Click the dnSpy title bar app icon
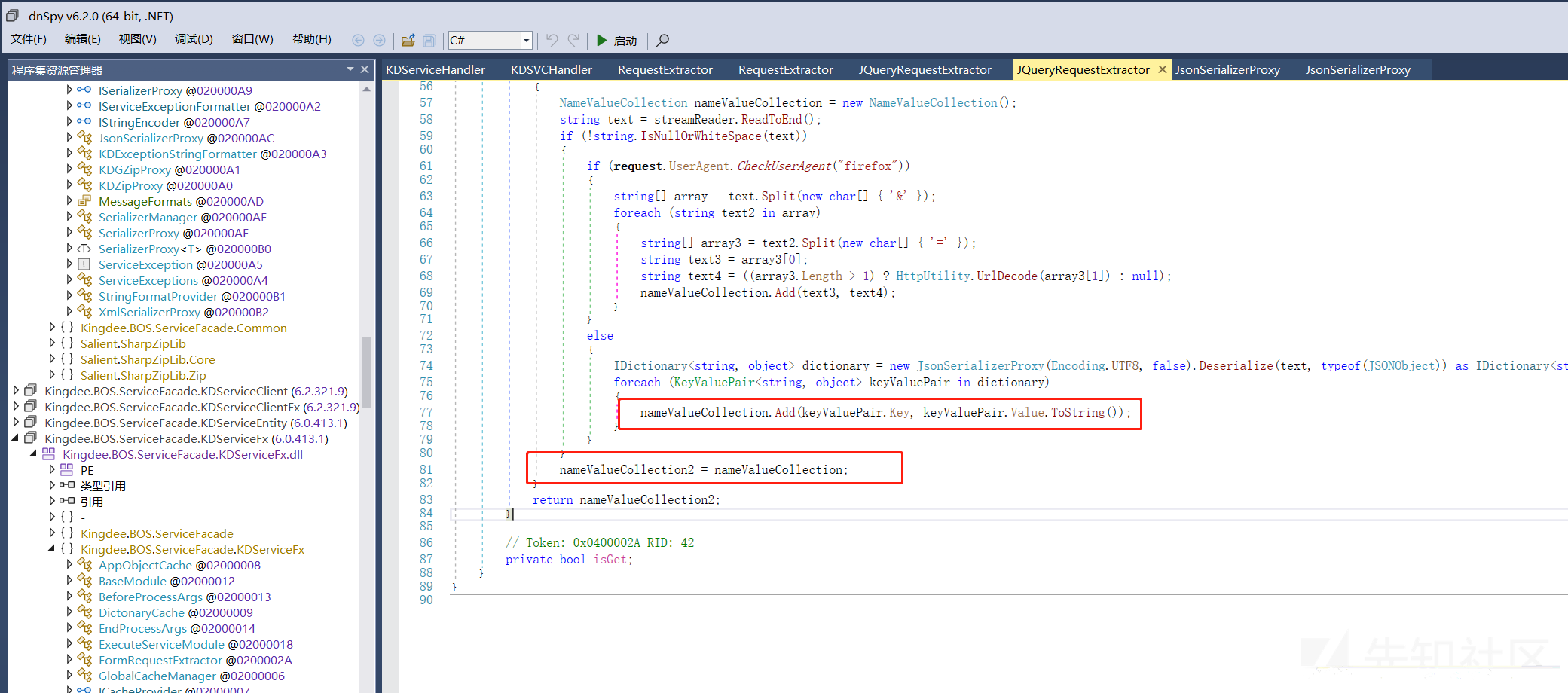Image resolution: width=1568 pixels, height=693 pixels. tap(13, 15)
